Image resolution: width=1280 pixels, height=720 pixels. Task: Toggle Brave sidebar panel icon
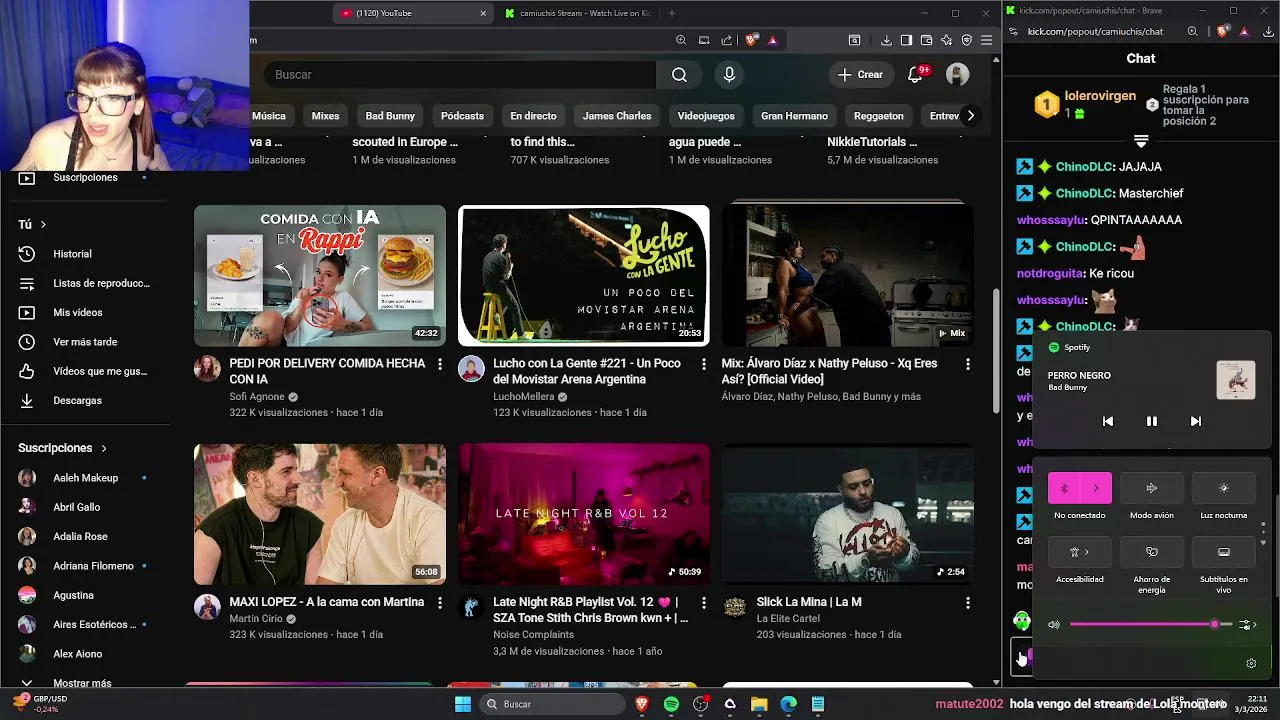coord(906,40)
